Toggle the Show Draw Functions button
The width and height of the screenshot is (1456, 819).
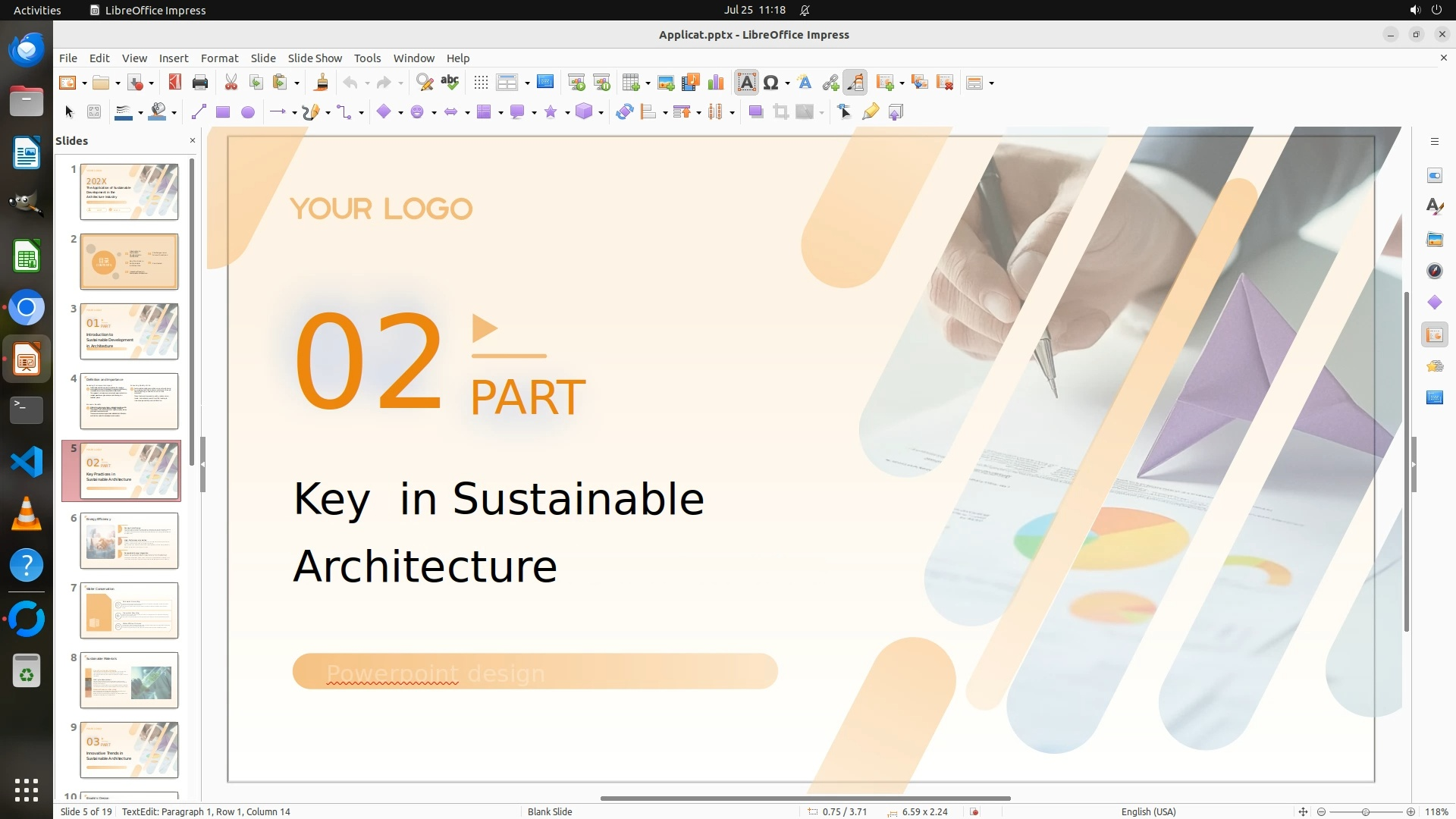point(855,83)
